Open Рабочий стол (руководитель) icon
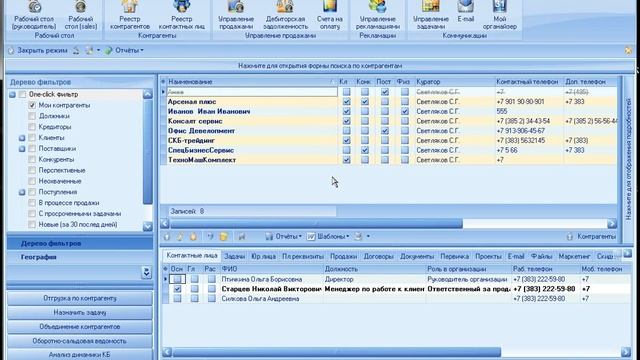The height and width of the screenshot is (360, 640). (34, 16)
